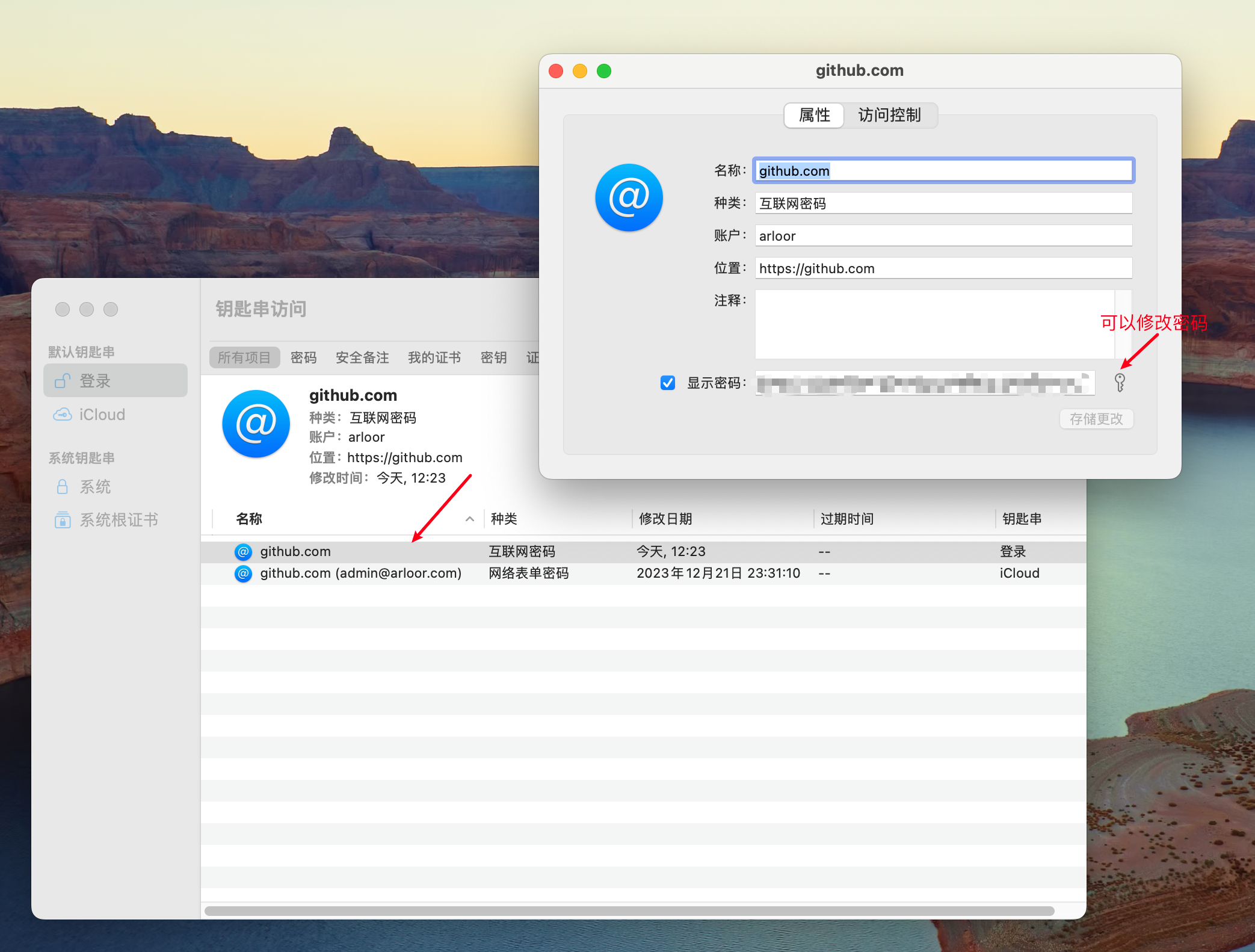Click the 钥匙串访问 window title

click(x=261, y=309)
